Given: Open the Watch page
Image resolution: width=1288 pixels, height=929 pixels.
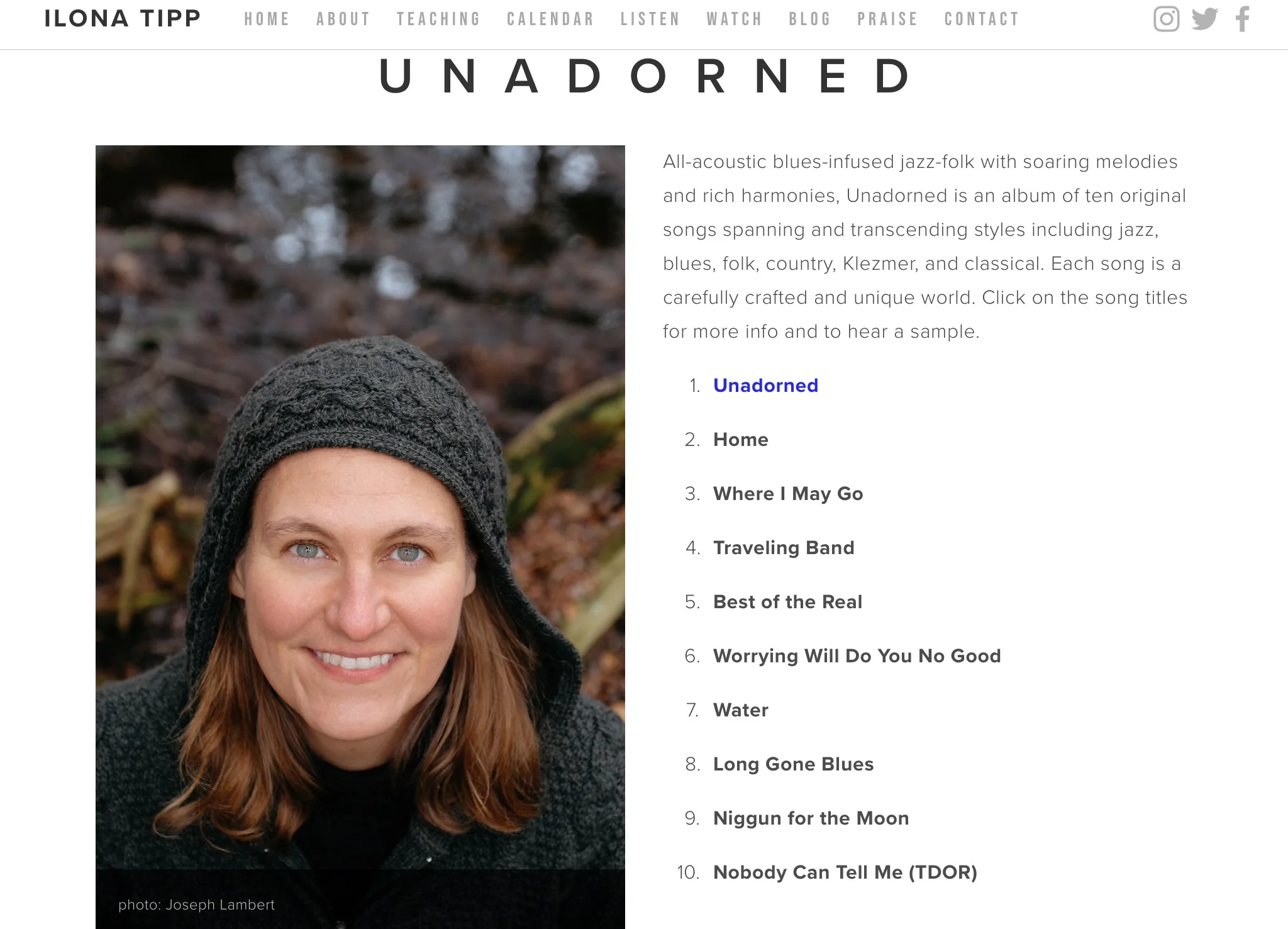Looking at the screenshot, I should pos(735,19).
